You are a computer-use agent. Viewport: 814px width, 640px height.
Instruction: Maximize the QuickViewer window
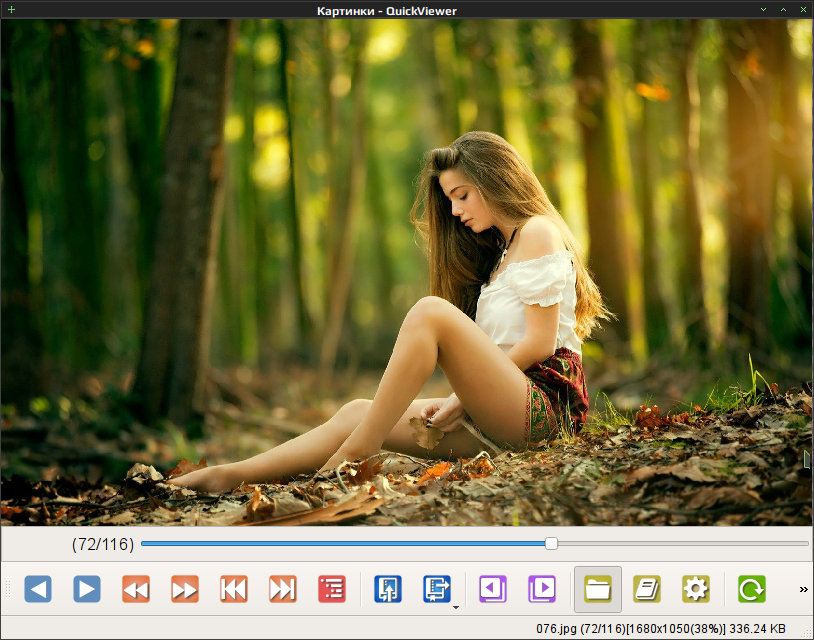pos(783,9)
